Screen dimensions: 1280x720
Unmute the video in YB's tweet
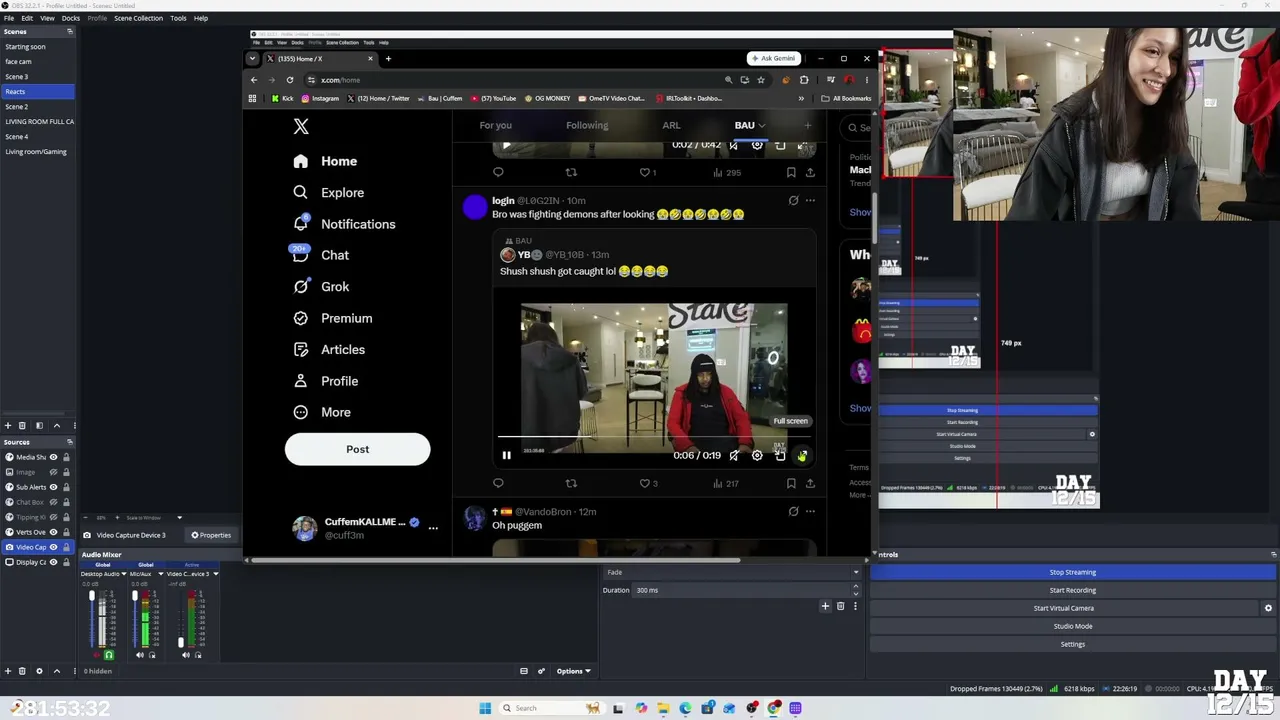click(734, 455)
